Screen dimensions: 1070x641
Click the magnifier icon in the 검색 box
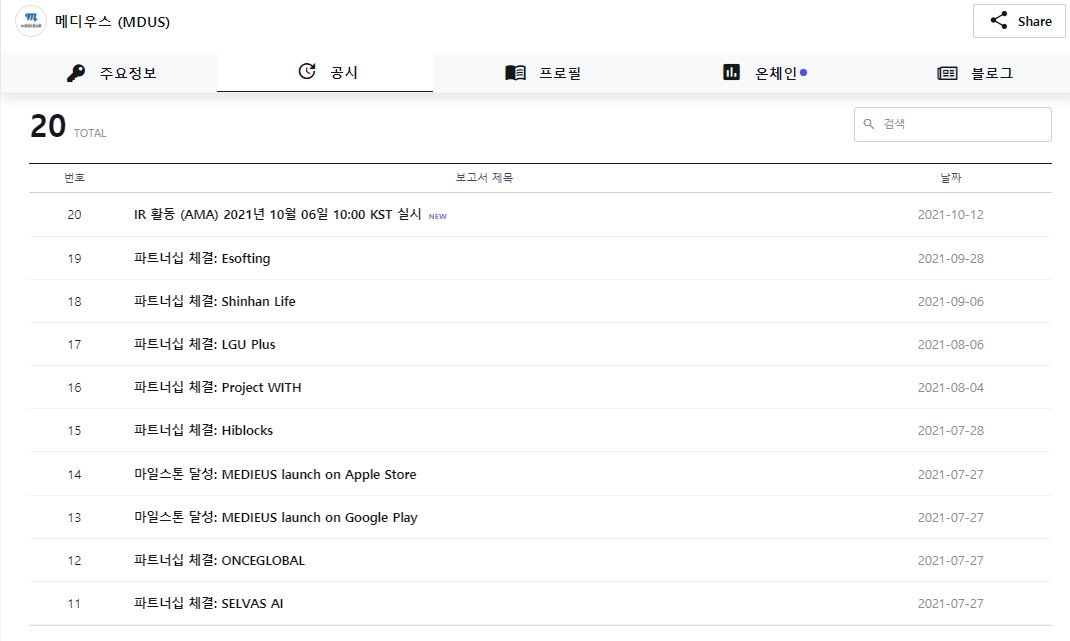(869, 124)
